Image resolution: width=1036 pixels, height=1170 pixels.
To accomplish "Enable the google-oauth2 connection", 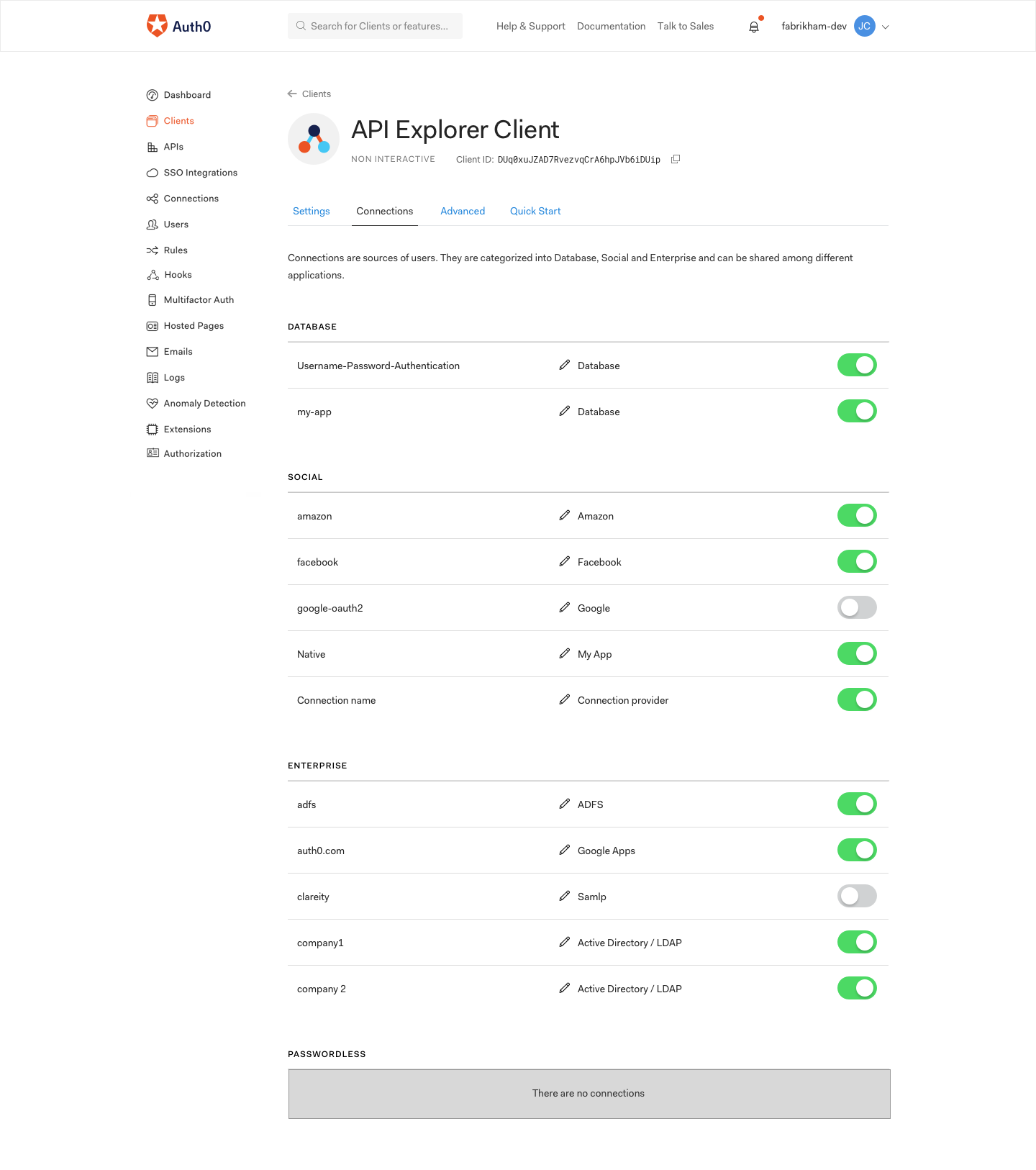I will (856, 607).
